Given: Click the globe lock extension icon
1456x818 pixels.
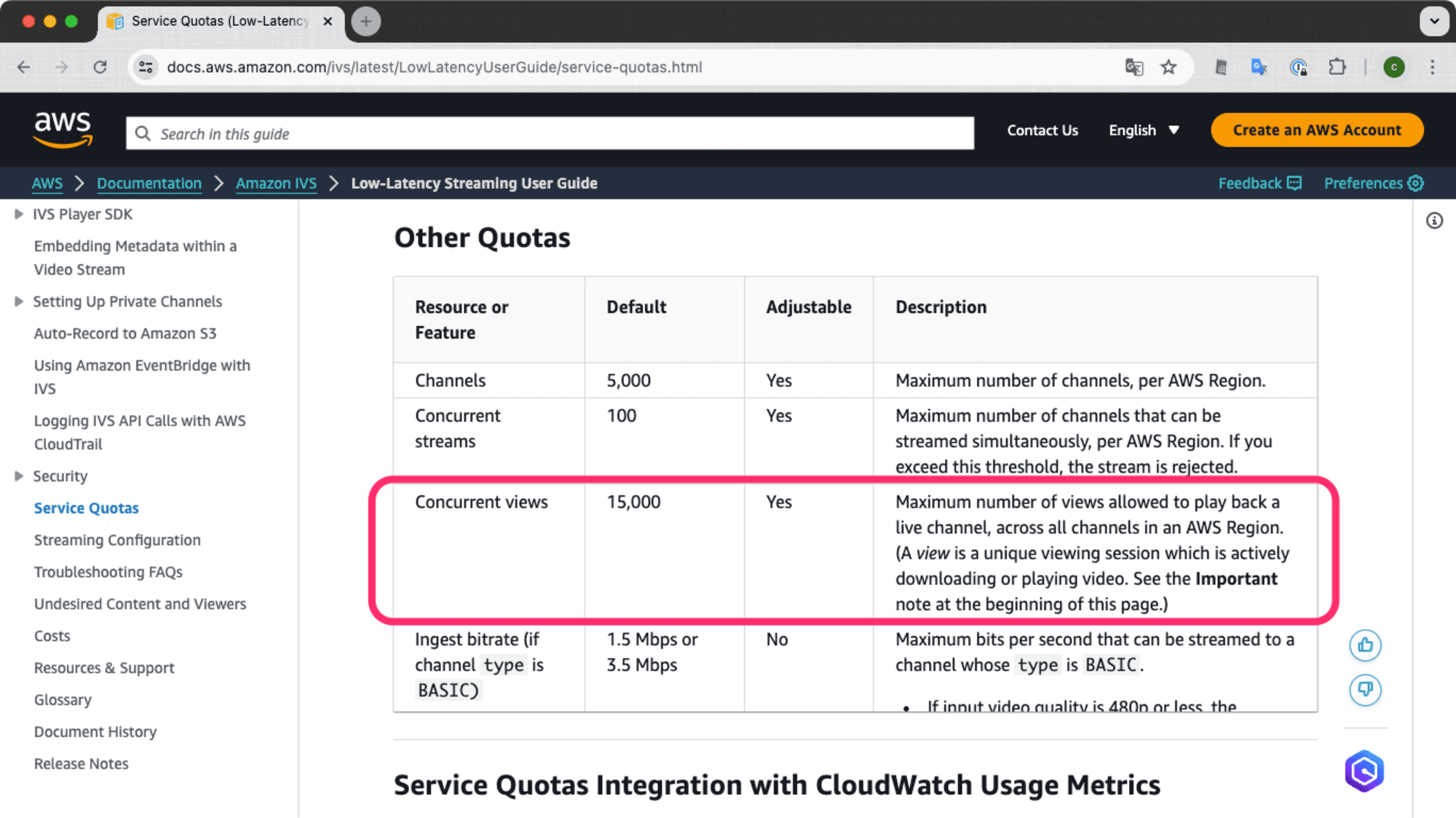Looking at the screenshot, I should [x=1298, y=67].
